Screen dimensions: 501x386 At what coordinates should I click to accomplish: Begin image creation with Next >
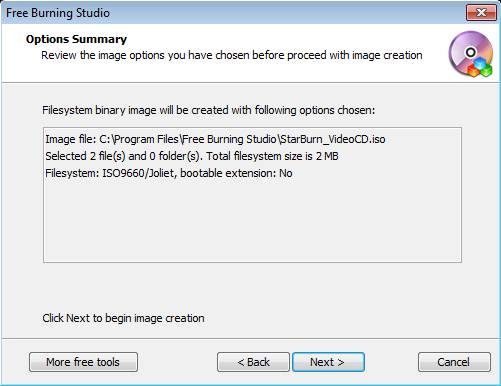pyautogui.click(x=328, y=362)
